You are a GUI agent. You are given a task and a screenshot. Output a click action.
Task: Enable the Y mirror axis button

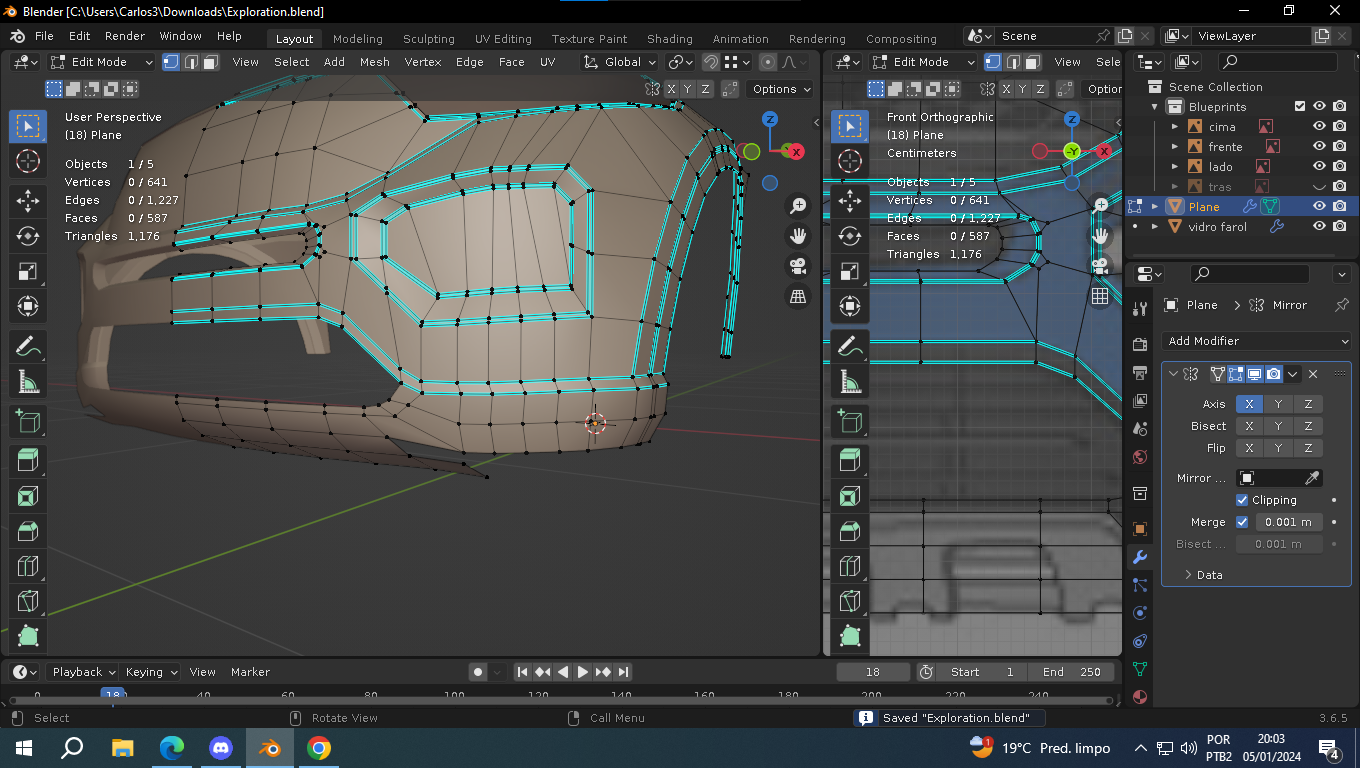click(1278, 404)
